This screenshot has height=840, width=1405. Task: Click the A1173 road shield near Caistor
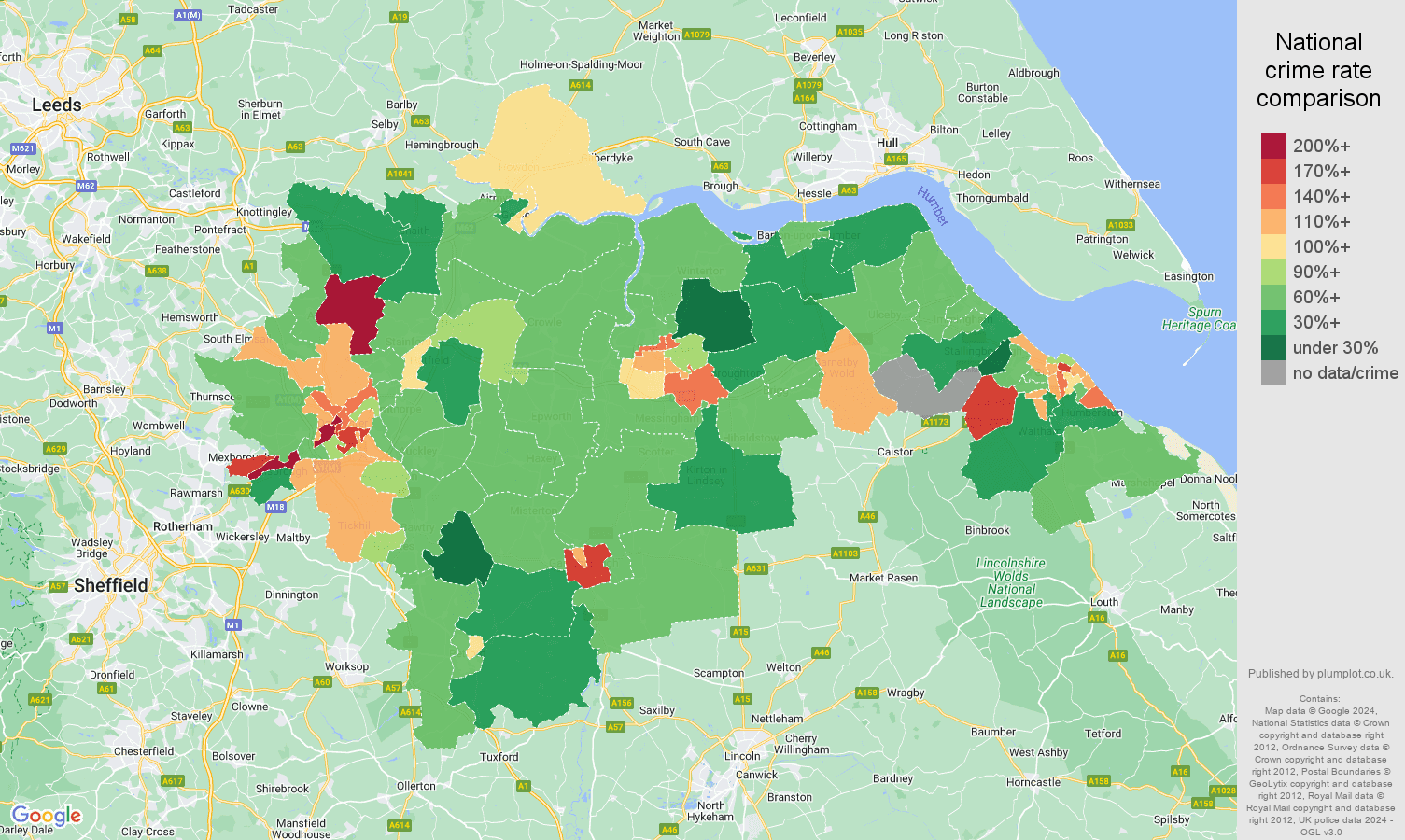(x=935, y=422)
